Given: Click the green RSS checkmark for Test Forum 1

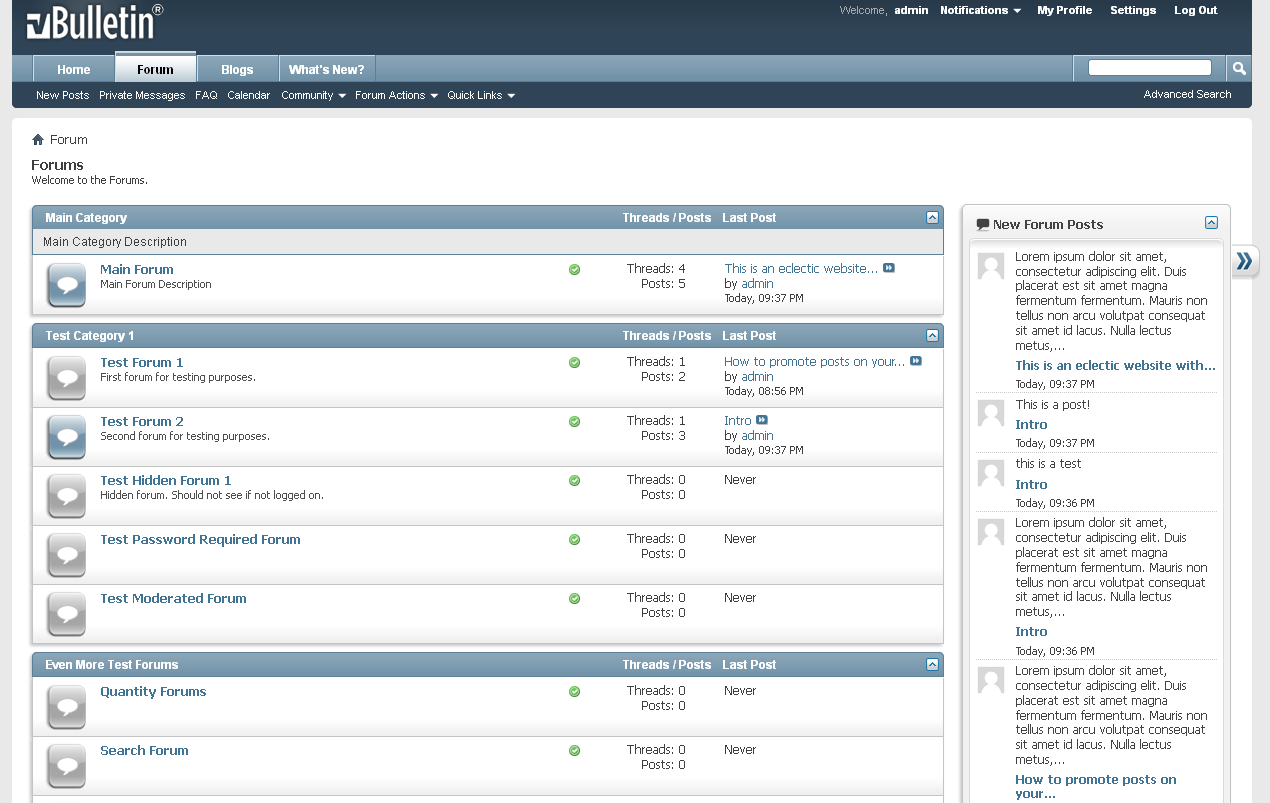Looking at the screenshot, I should pos(574,362).
